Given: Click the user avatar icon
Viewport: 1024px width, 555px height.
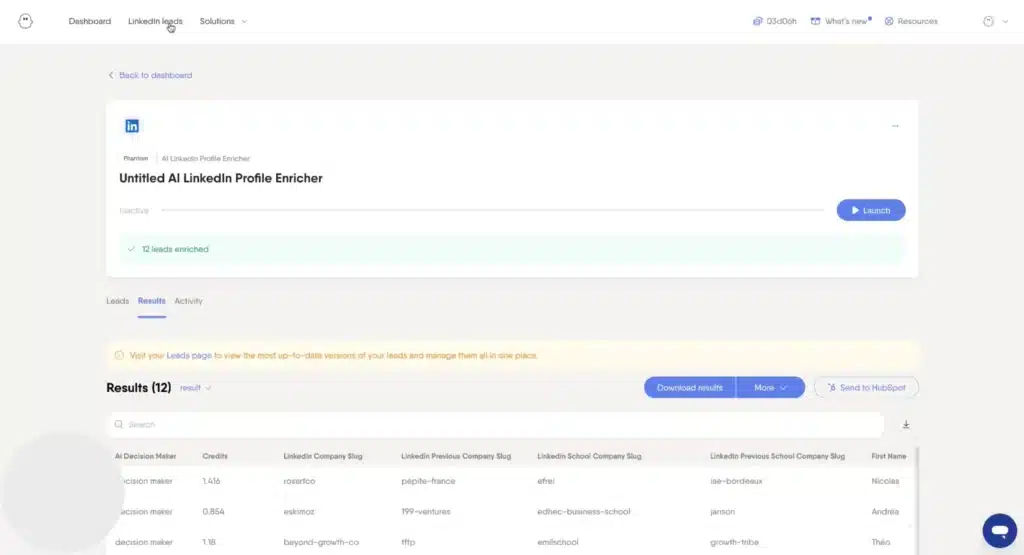Looking at the screenshot, I should [x=989, y=21].
